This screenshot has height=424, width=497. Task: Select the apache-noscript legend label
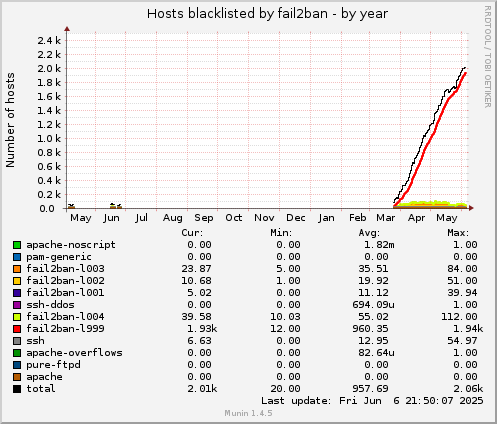coord(71,245)
